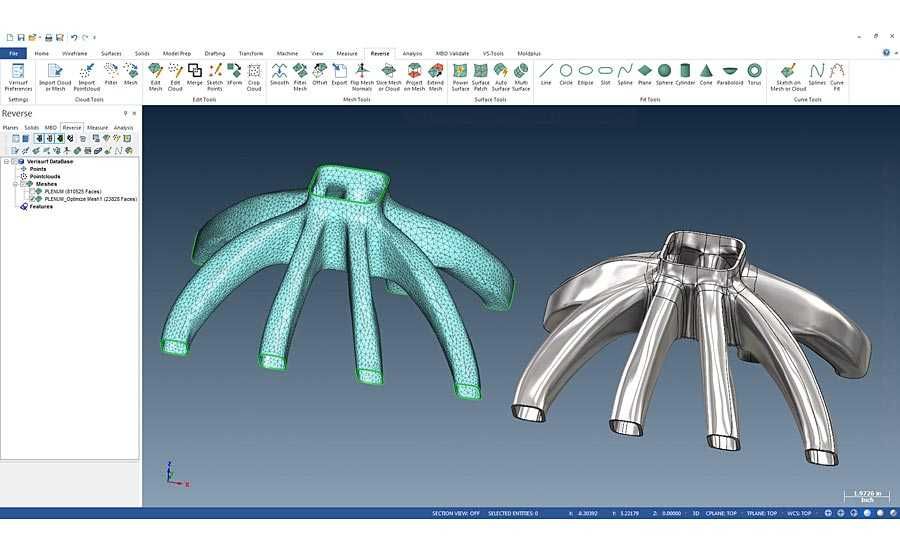This screenshot has width=900, height=550.
Task: Toggle the Meshes folder checkbox
Action: click(22, 184)
